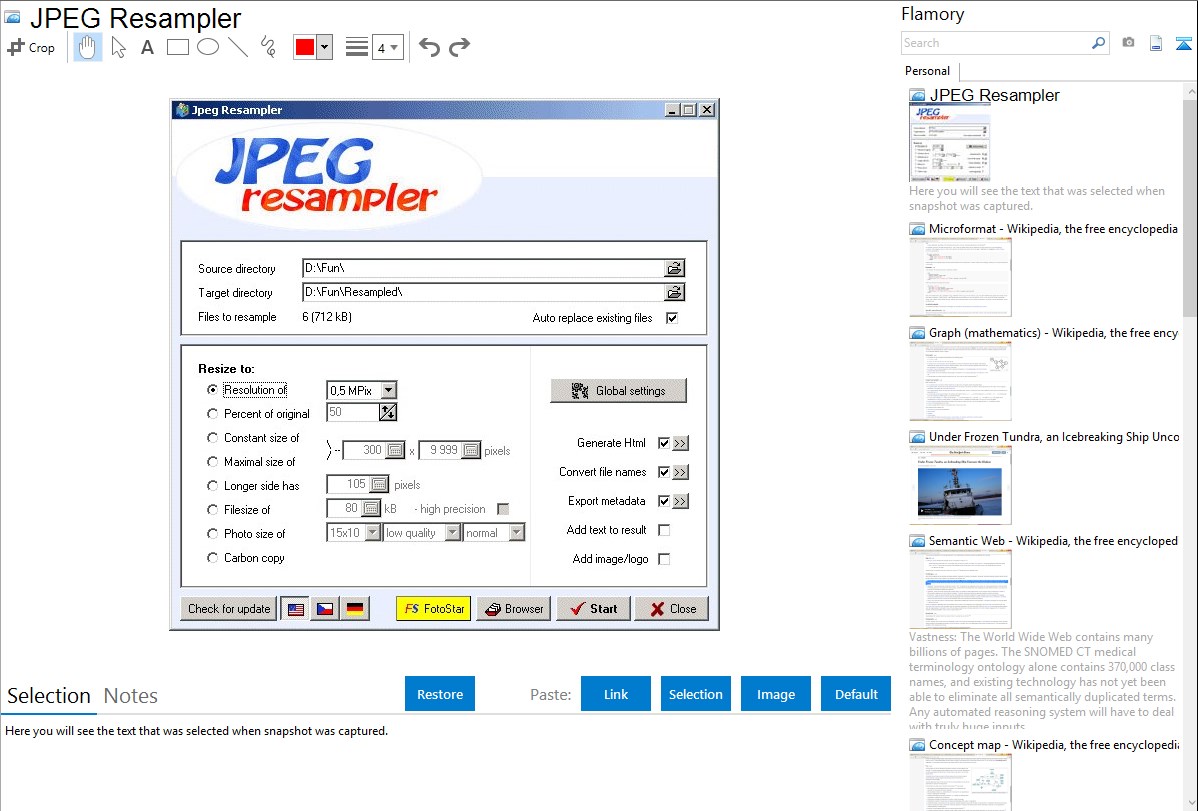1198x811 pixels.
Task: Select the Photo size of option
Action: (212, 534)
